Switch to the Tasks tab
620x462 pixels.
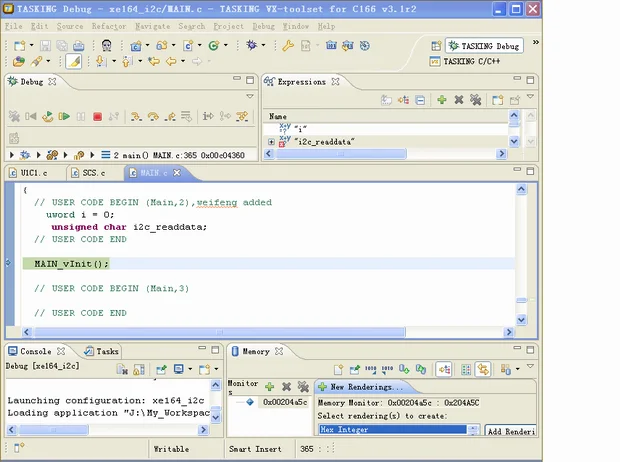click(x=102, y=351)
